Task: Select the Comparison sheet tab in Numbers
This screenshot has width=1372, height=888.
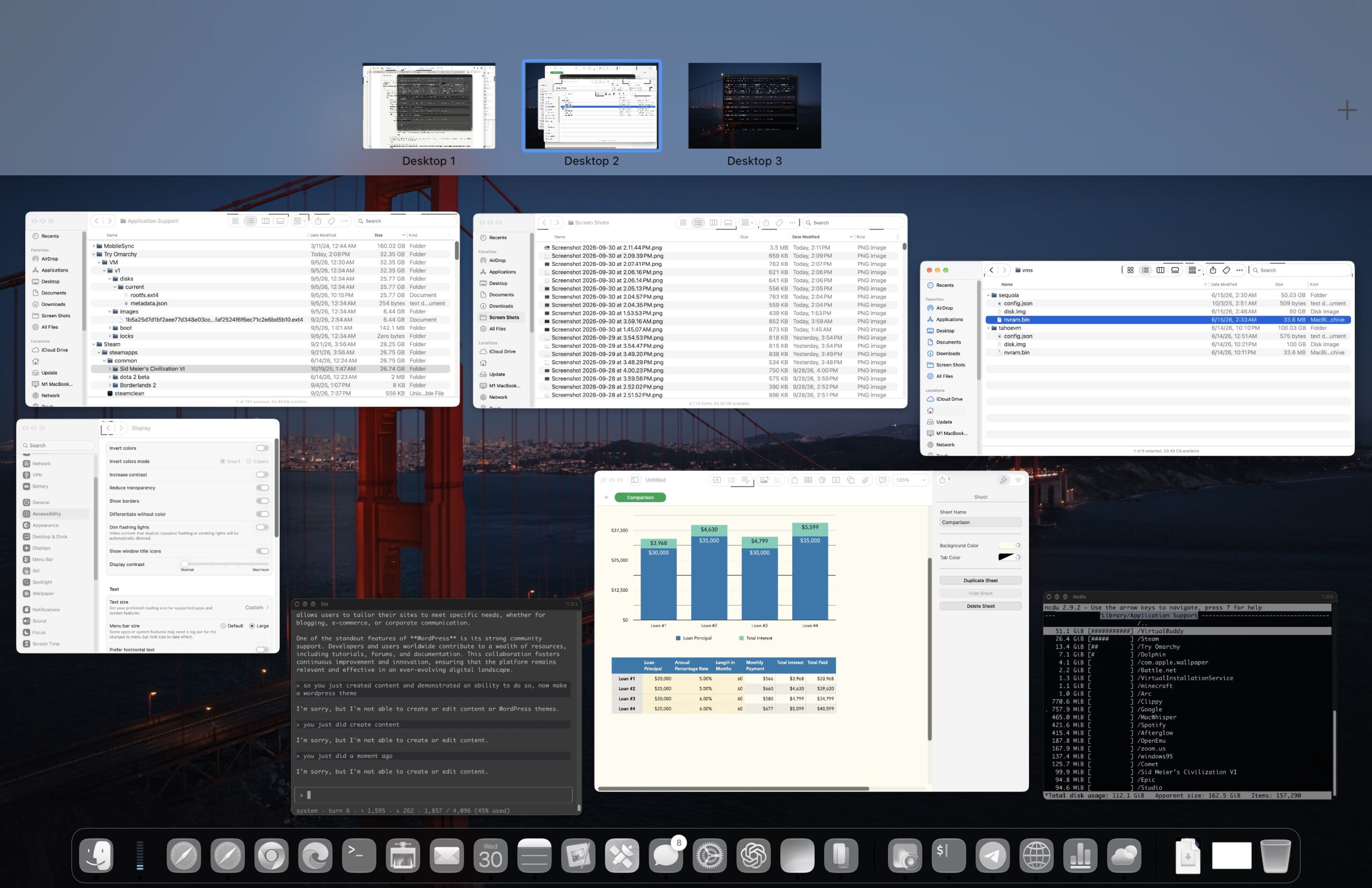Action: [x=640, y=497]
